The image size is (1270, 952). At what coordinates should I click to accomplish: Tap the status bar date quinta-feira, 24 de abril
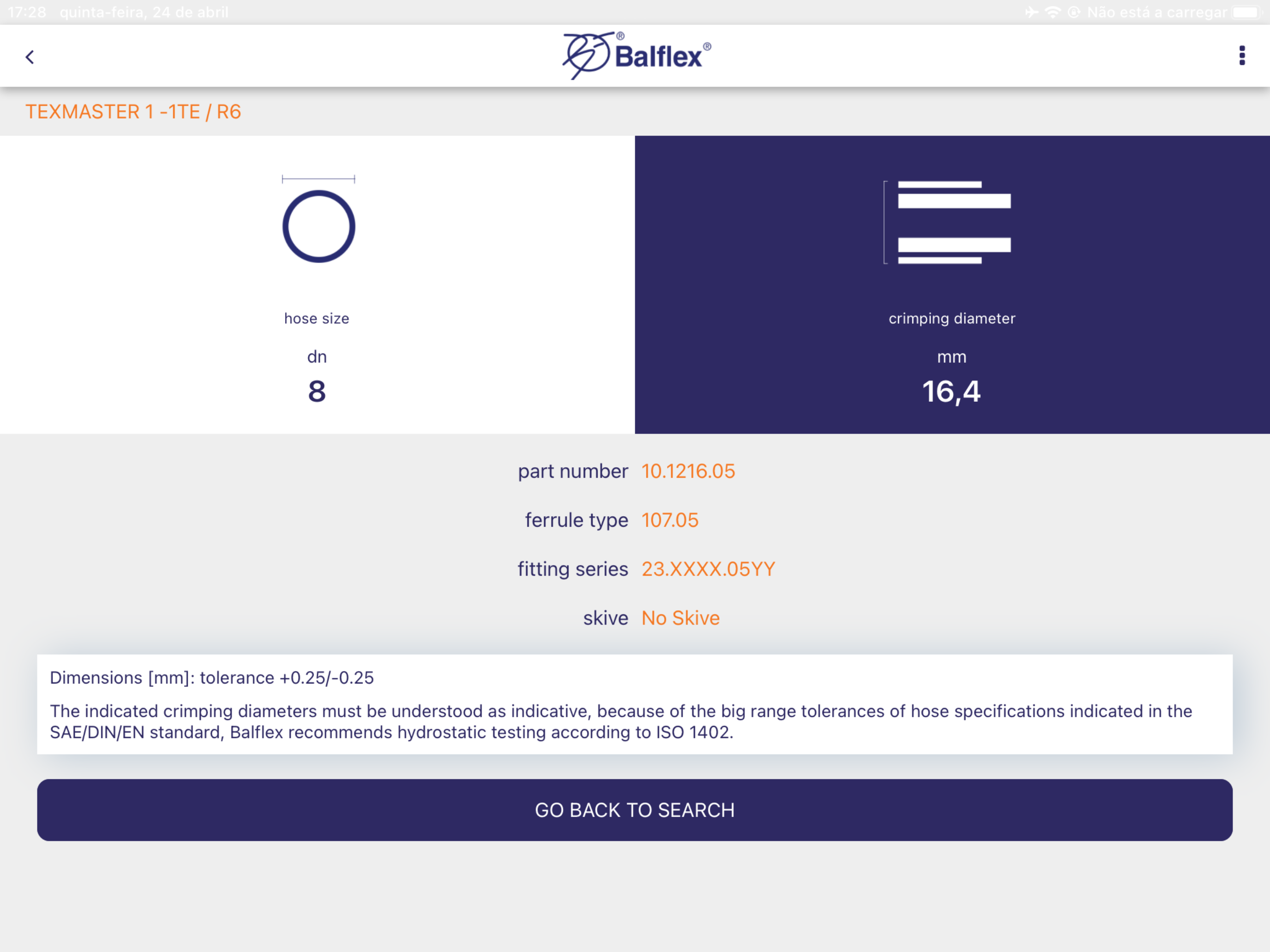pyautogui.click(x=144, y=12)
